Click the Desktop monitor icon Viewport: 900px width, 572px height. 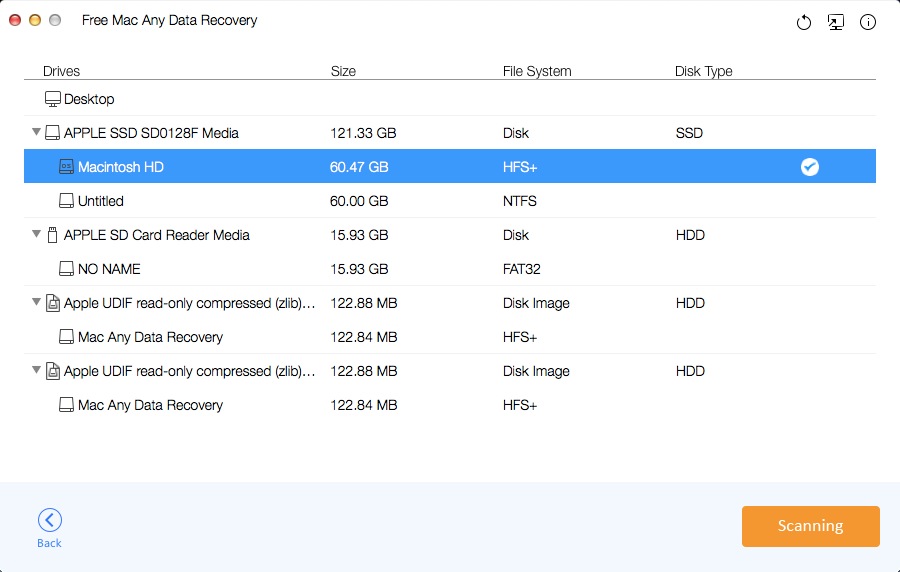pyautogui.click(x=53, y=99)
